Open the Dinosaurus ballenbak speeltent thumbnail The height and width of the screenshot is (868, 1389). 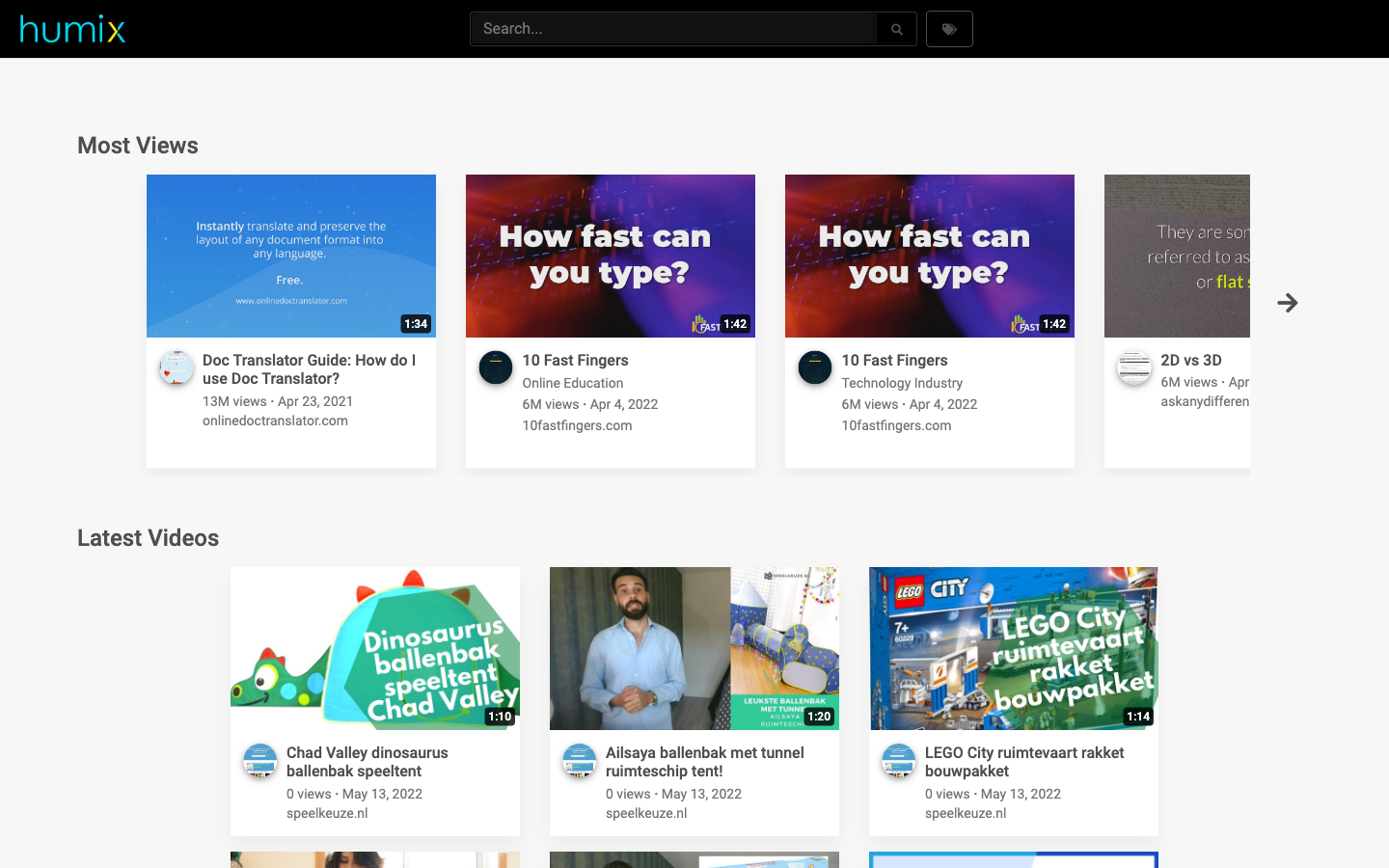tap(375, 648)
